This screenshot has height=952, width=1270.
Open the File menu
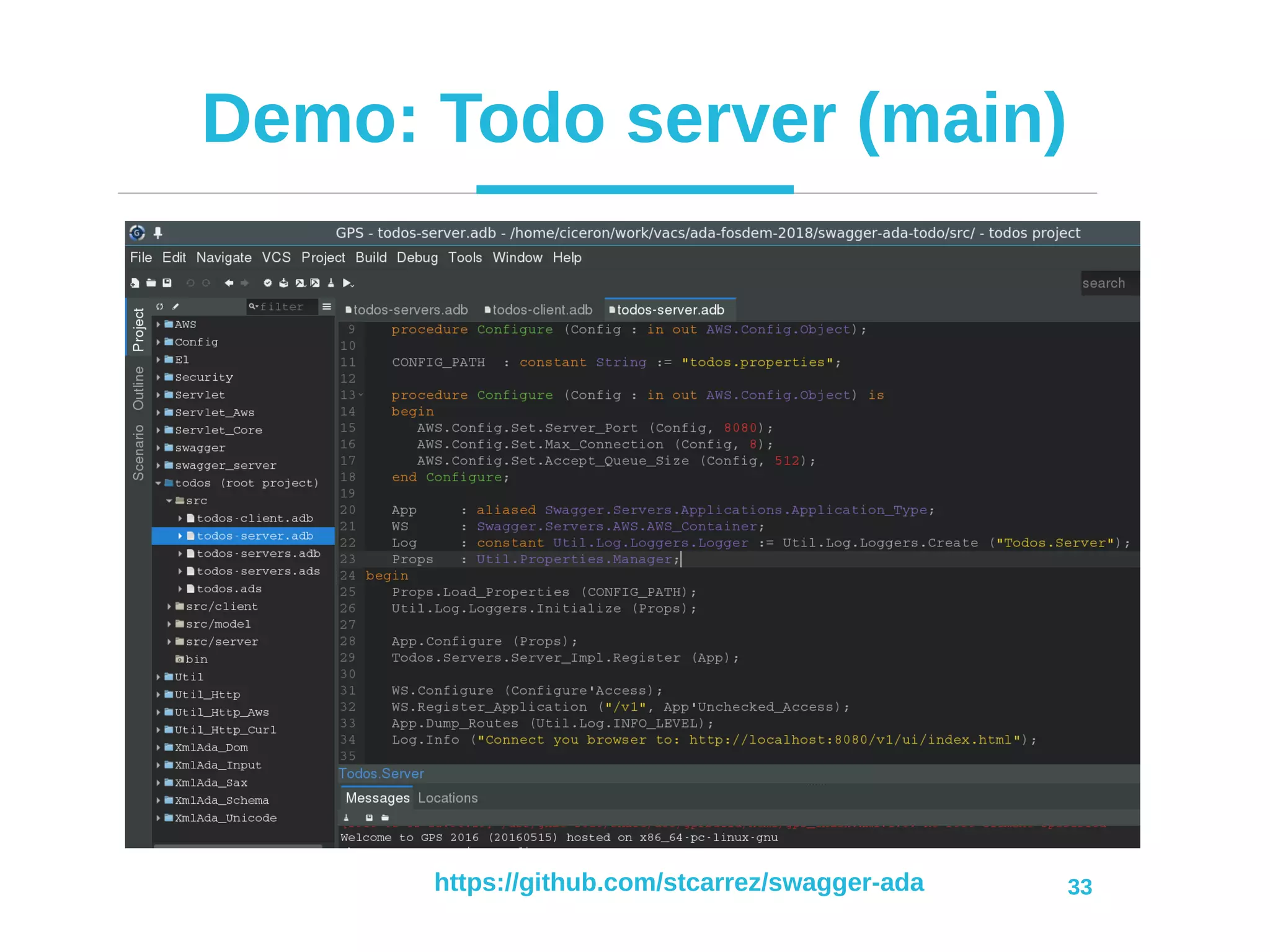(x=141, y=257)
